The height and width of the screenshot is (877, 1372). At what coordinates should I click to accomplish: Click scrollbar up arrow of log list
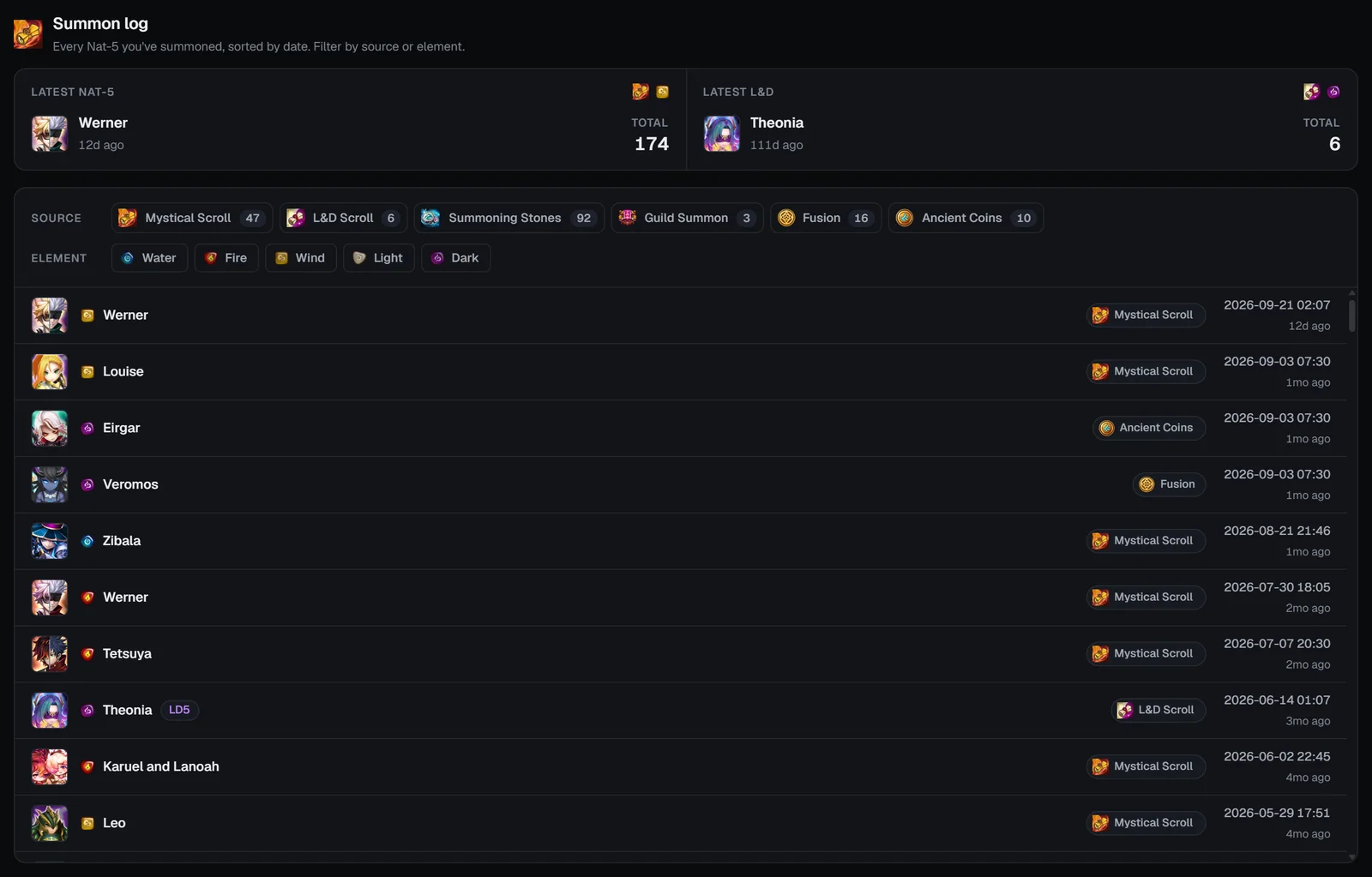click(x=1352, y=292)
